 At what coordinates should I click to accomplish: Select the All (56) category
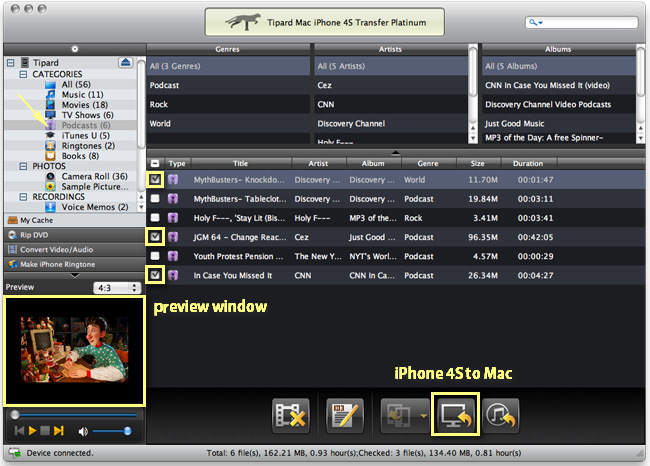(x=76, y=84)
